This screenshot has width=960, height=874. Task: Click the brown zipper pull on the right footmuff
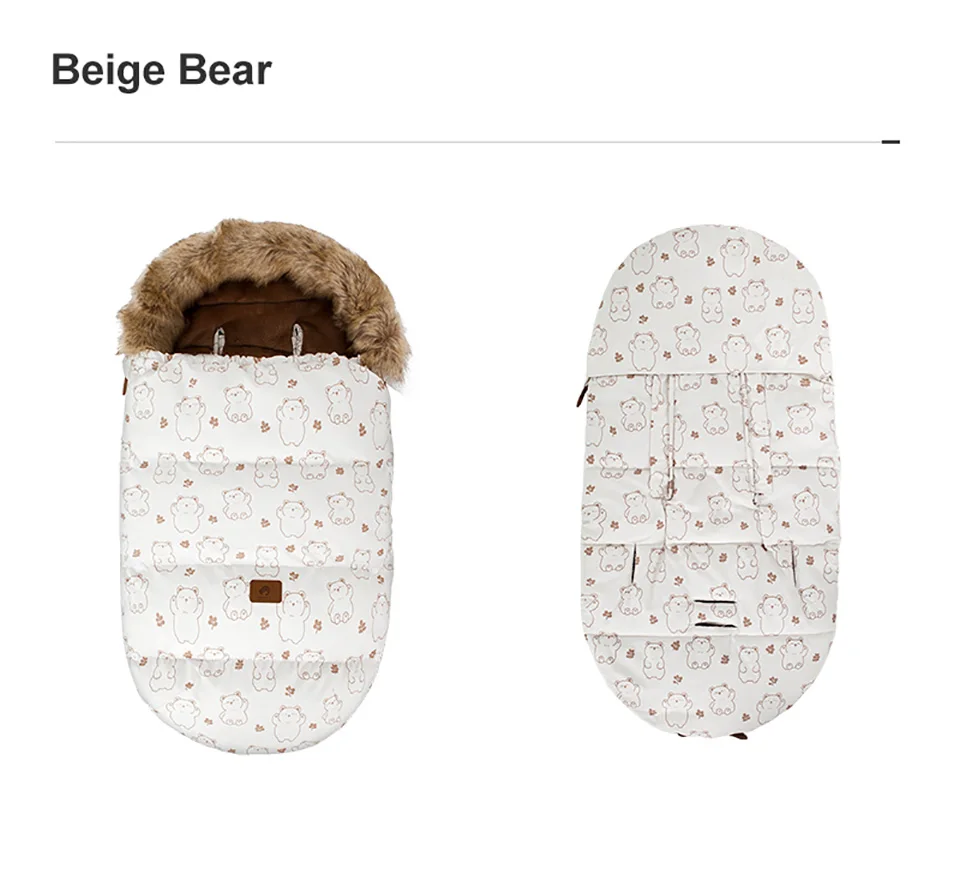coord(580,392)
